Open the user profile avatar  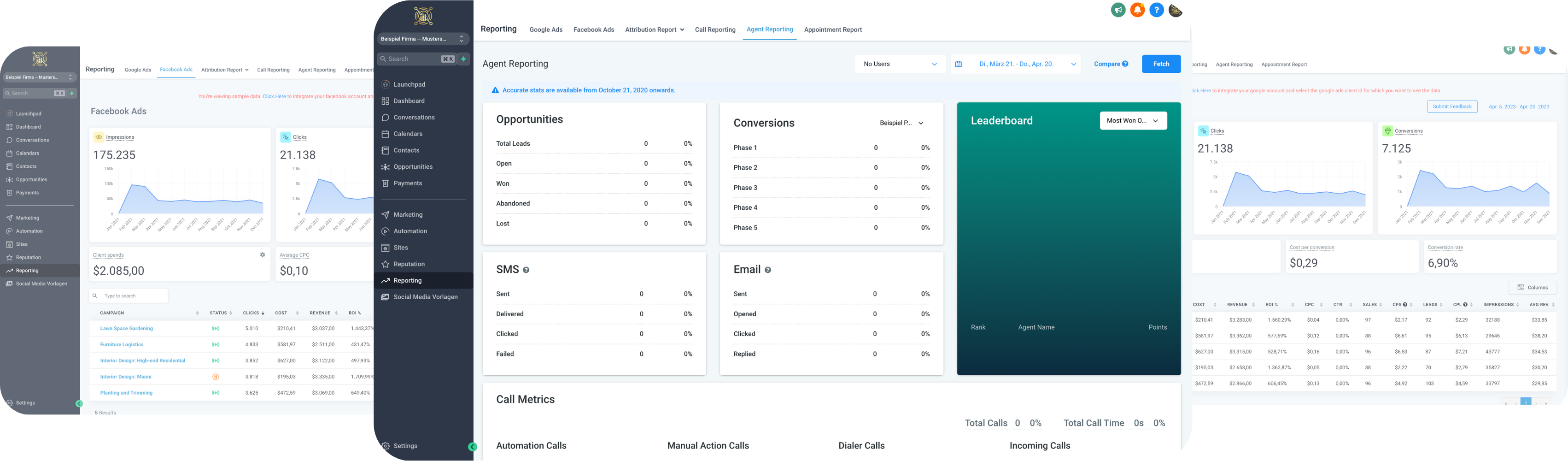(1176, 10)
